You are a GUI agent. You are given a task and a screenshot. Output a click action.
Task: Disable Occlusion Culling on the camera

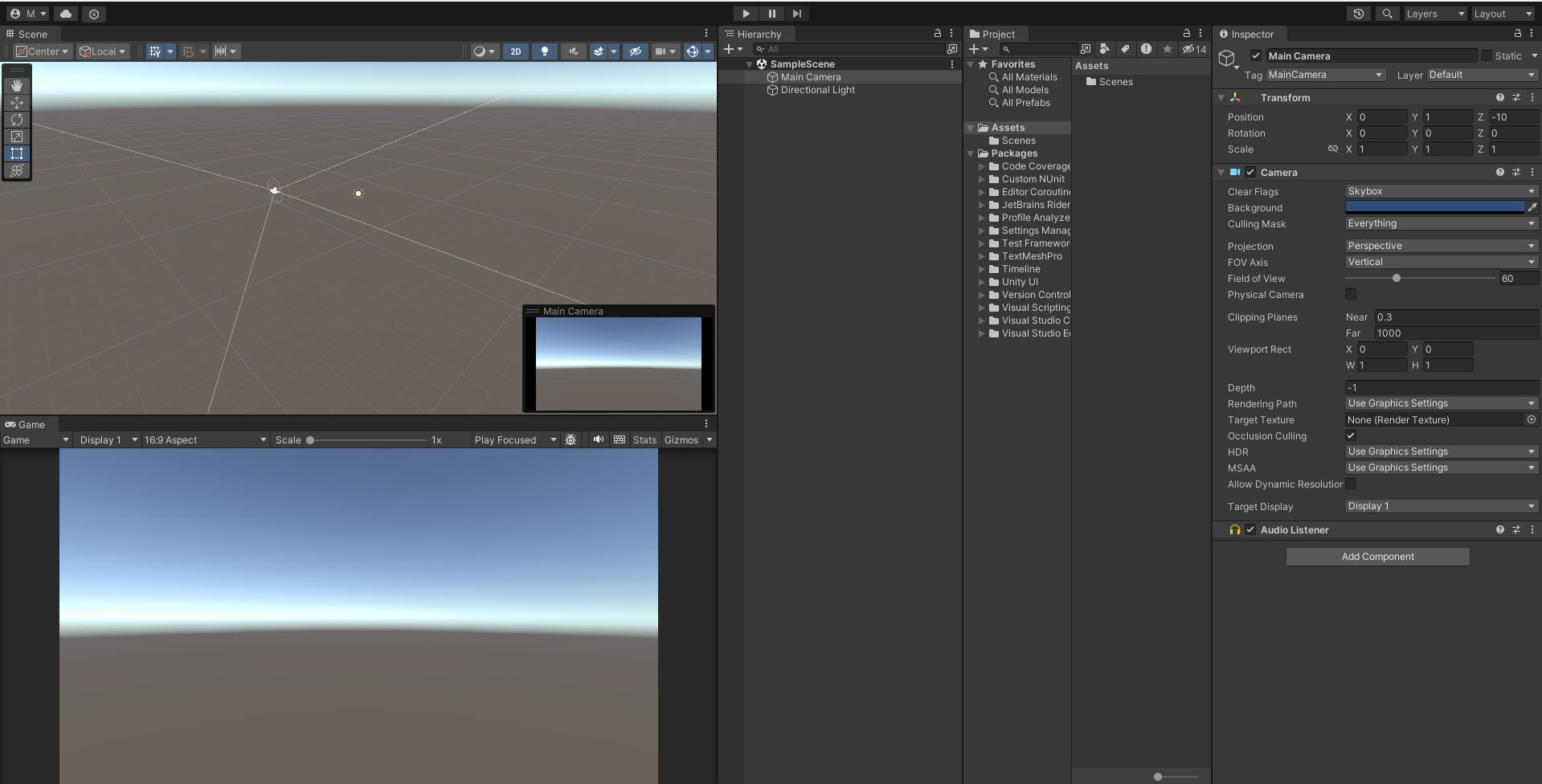[x=1351, y=435]
